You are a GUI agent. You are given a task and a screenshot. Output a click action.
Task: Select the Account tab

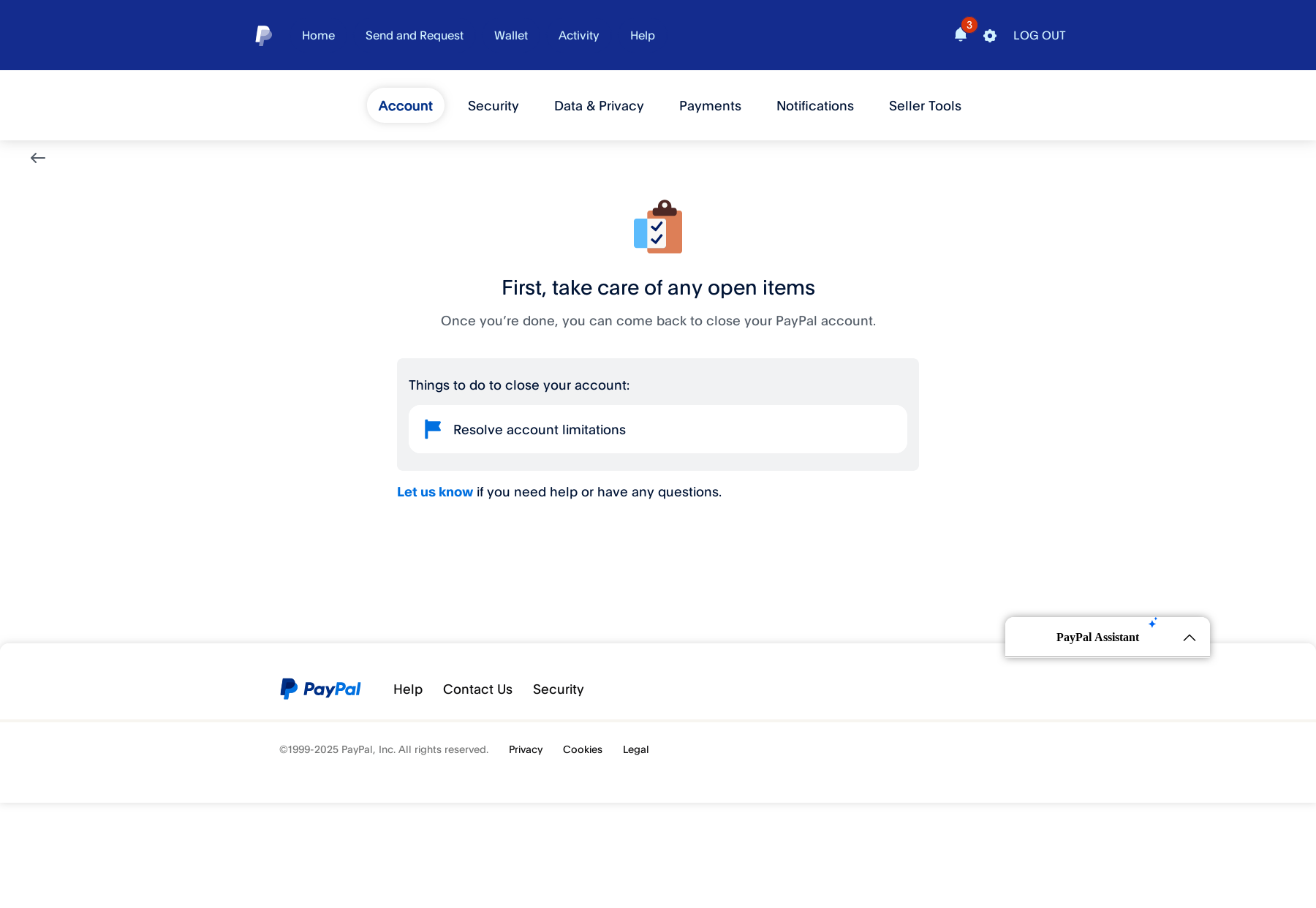click(406, 105)
